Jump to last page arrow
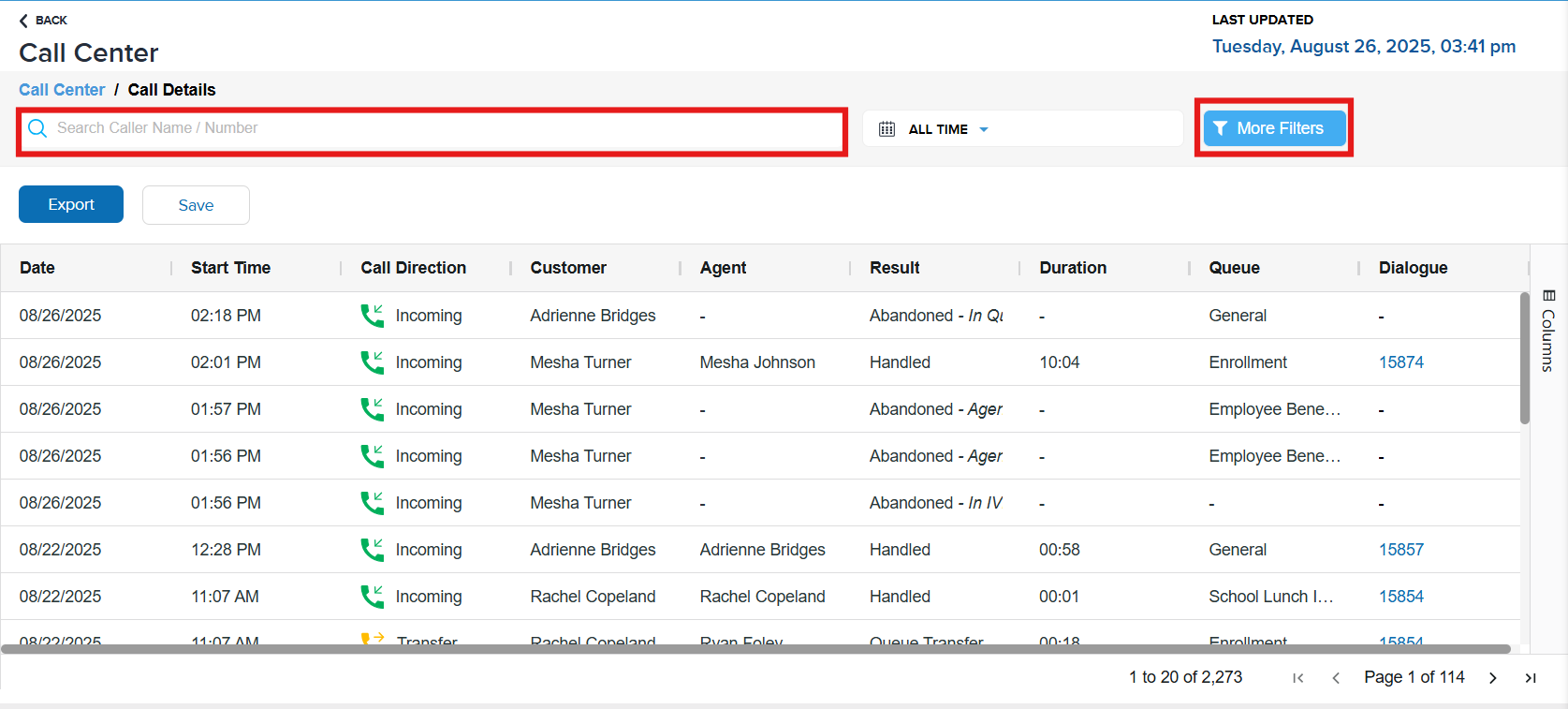 point(1531,678)
